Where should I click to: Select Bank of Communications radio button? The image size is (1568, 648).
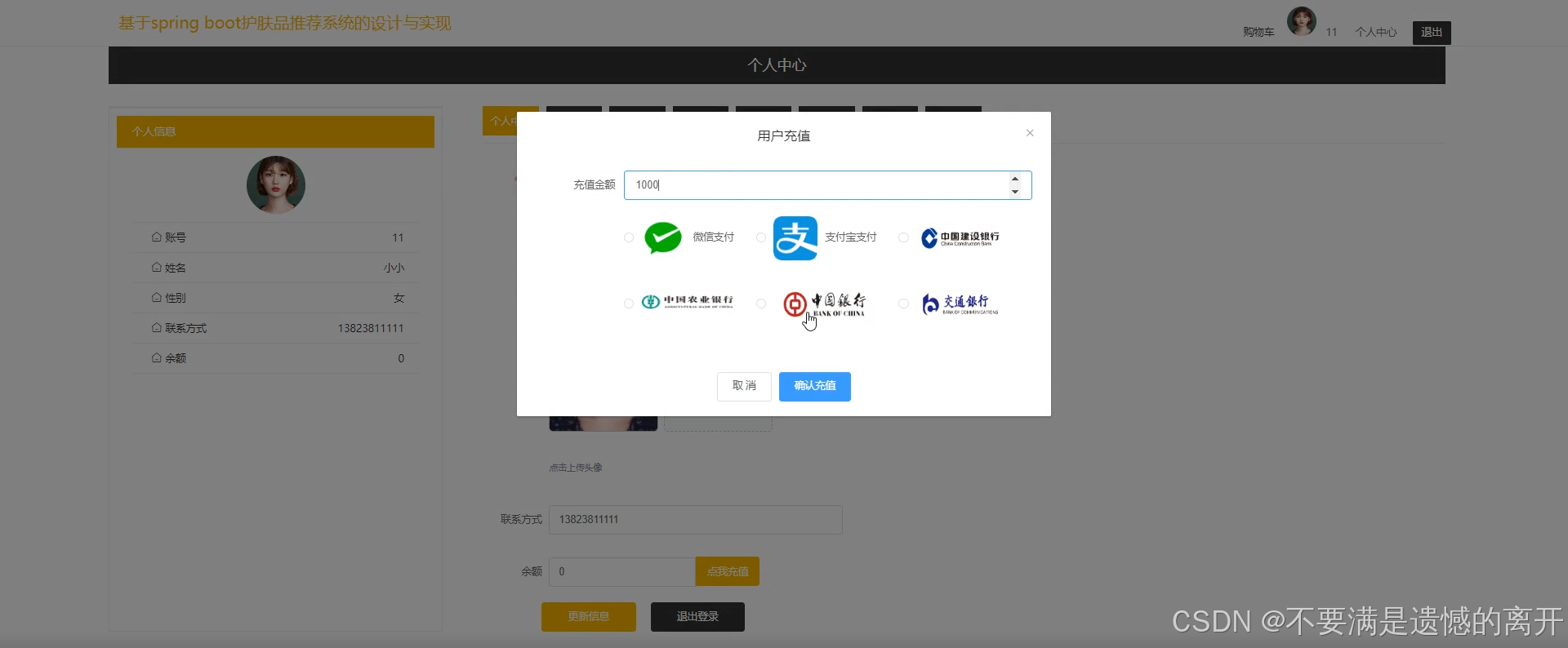(903, 304)
